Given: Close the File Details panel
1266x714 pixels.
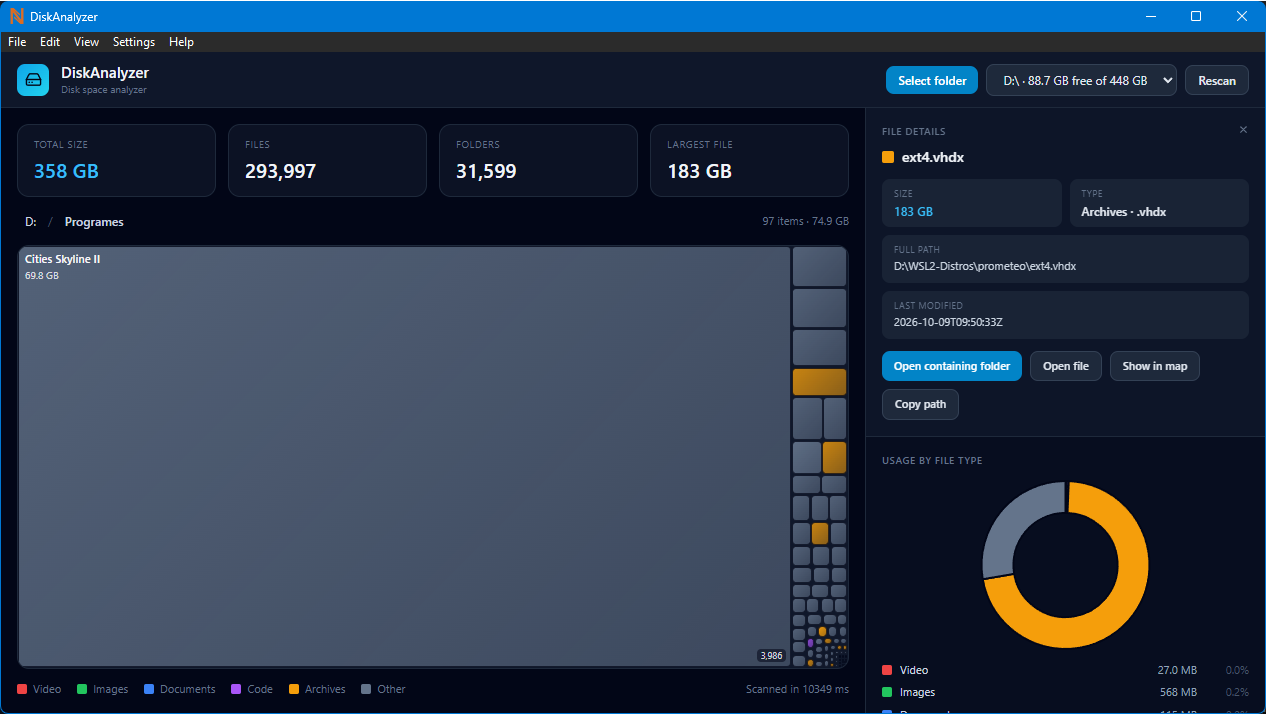Looking at the screenshot, I should pos(1243,130).
